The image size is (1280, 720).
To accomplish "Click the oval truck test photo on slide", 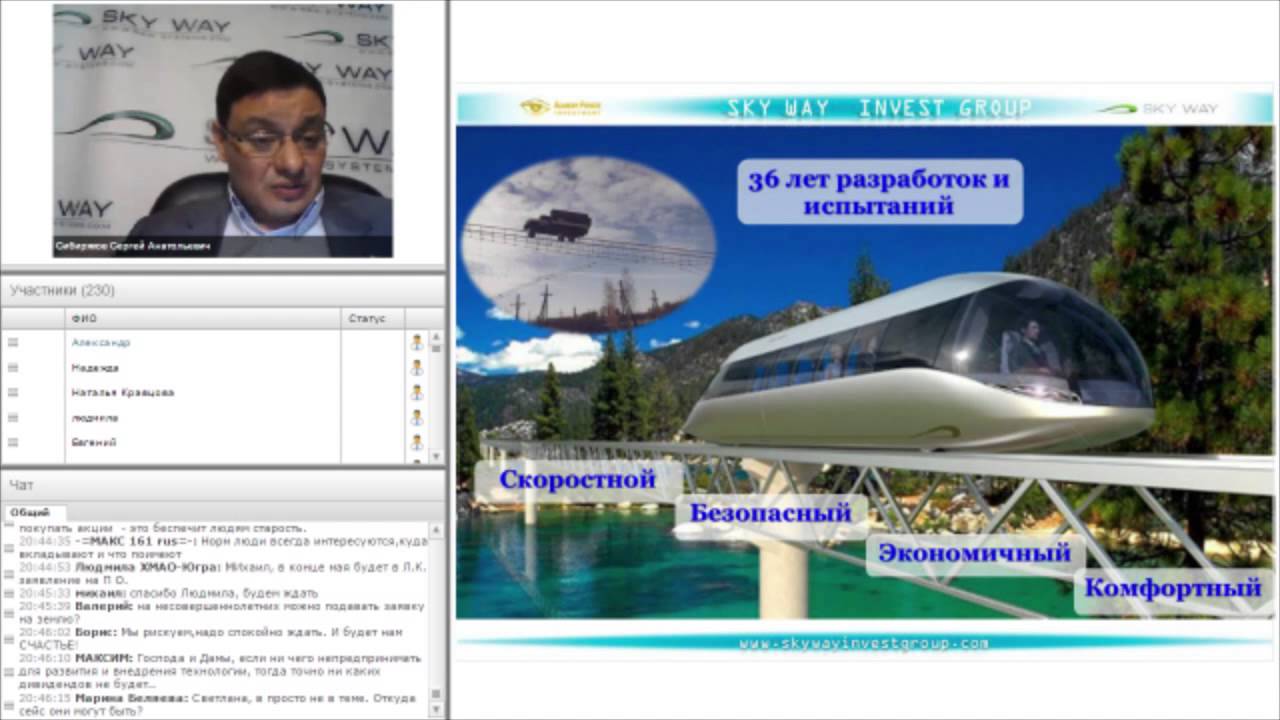I will pos(588,244).
